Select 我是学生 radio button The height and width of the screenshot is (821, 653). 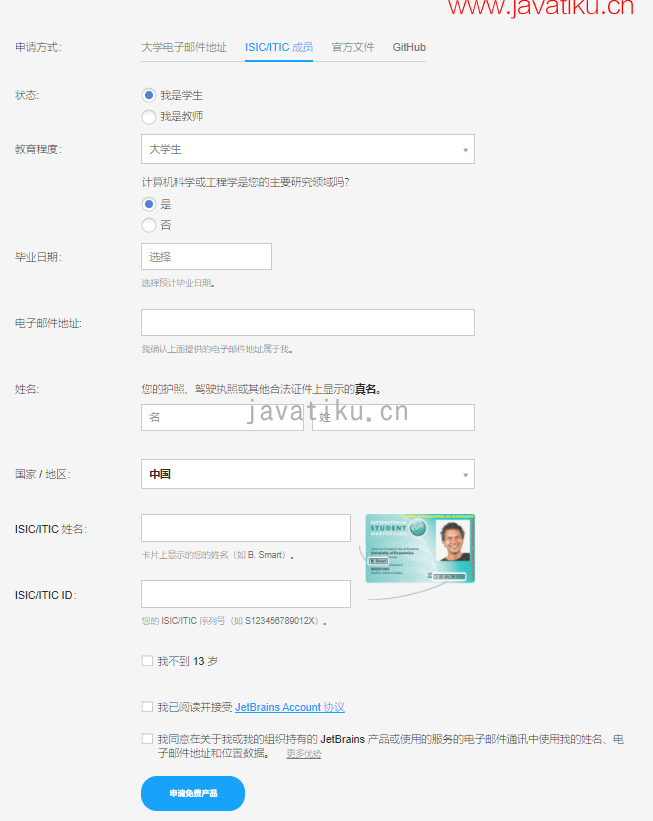149,95
